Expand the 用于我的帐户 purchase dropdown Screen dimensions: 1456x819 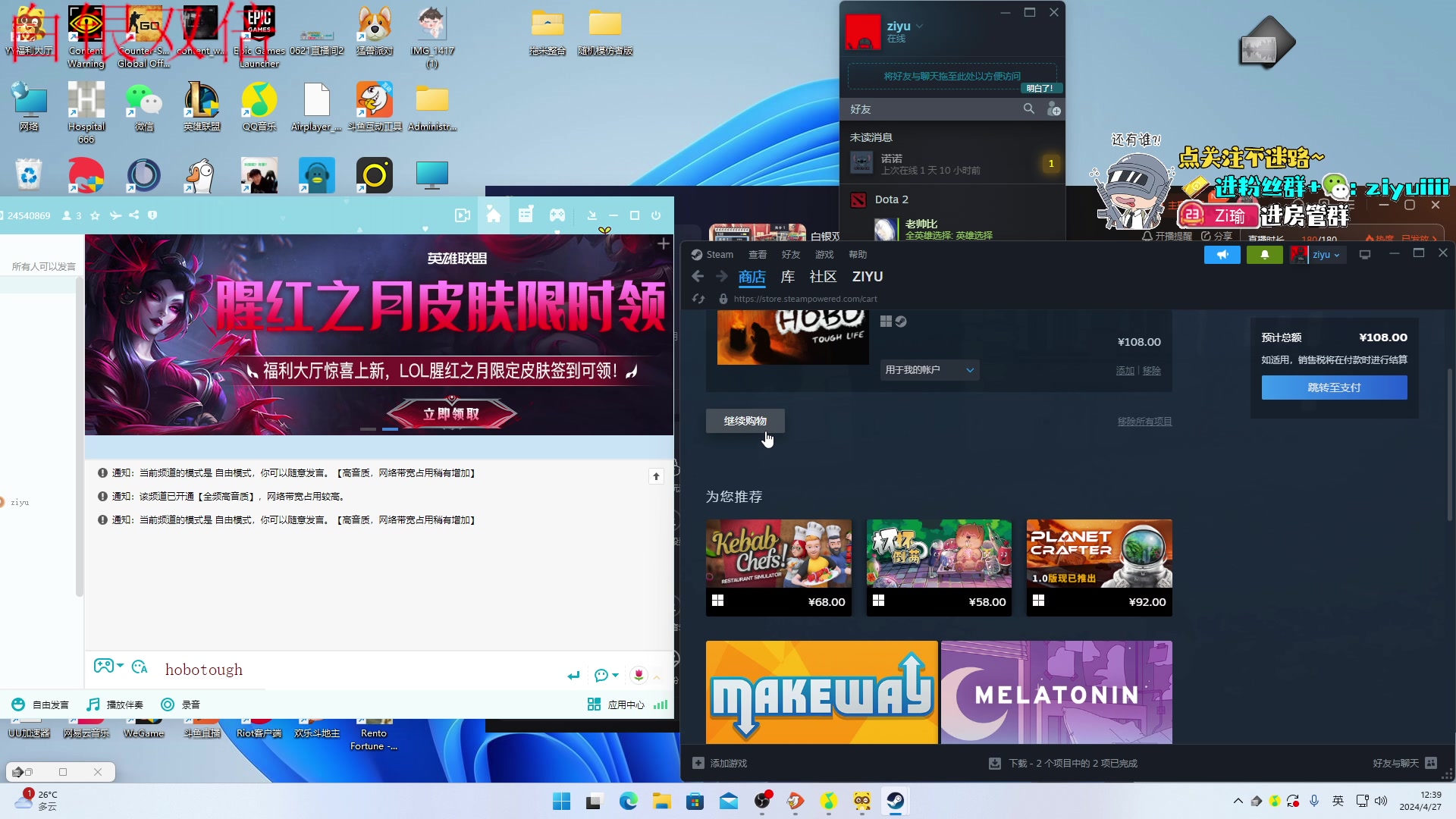[x=929, y=370]
